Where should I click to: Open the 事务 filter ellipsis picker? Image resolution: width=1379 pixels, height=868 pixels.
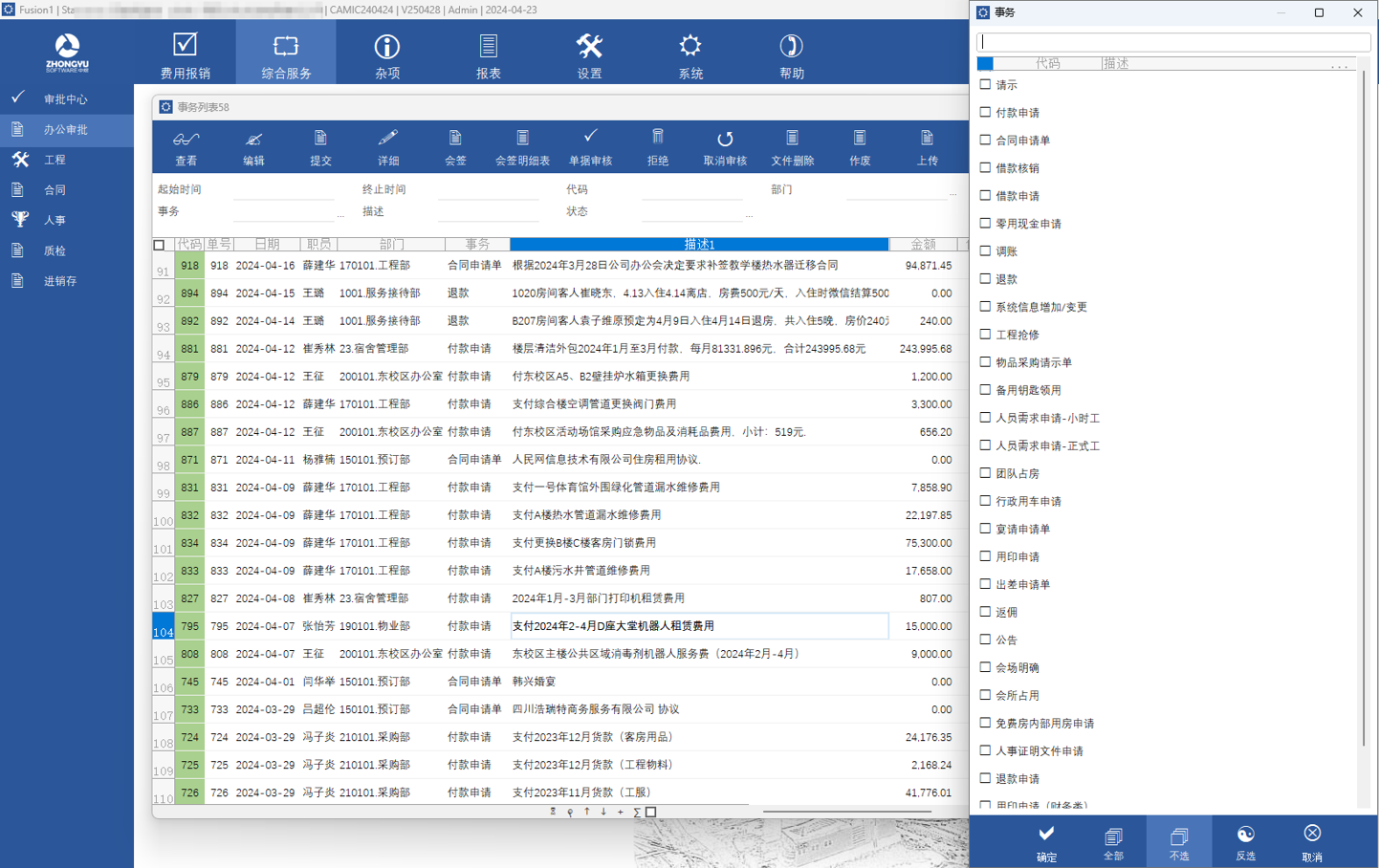pos(340,215)
